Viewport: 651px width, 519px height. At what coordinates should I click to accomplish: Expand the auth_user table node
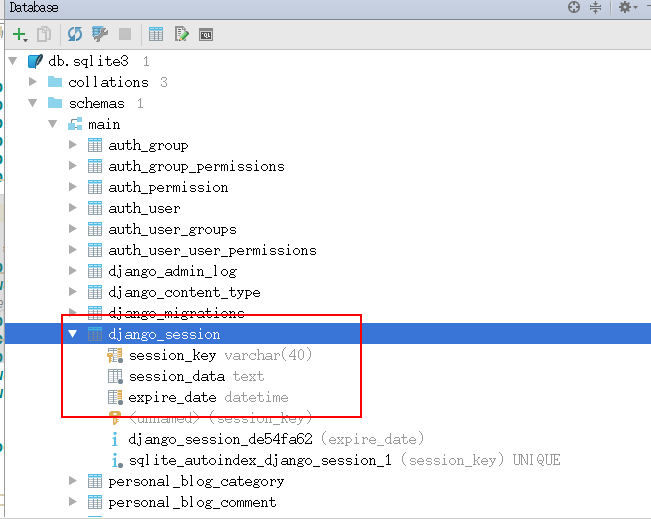click(73, 208)
